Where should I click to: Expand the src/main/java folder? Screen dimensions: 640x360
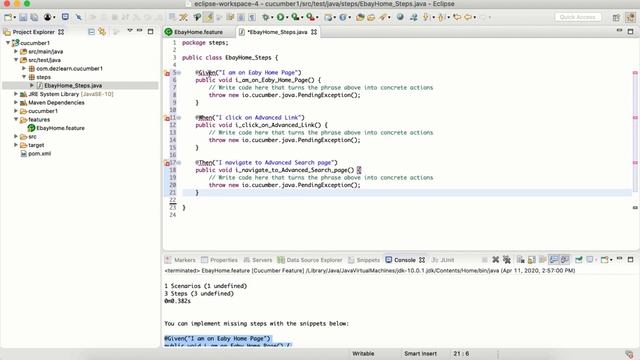[16, 51]
